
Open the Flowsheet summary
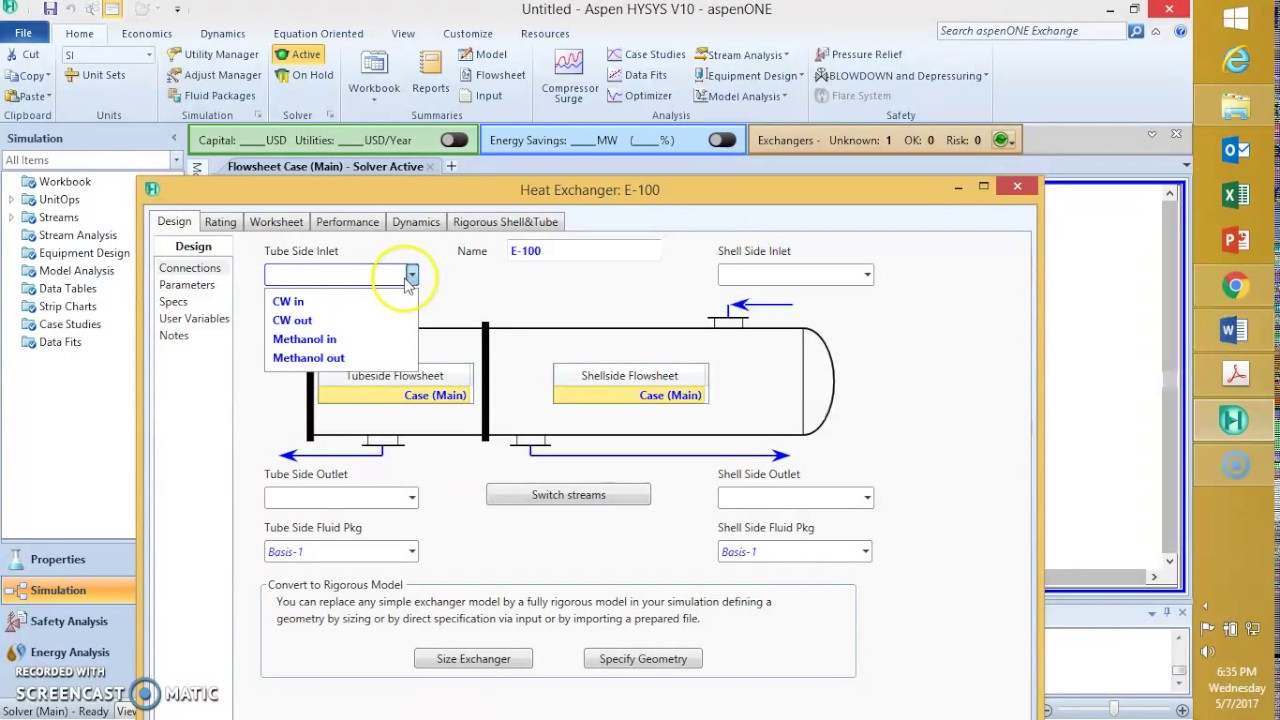coord(492,75)
